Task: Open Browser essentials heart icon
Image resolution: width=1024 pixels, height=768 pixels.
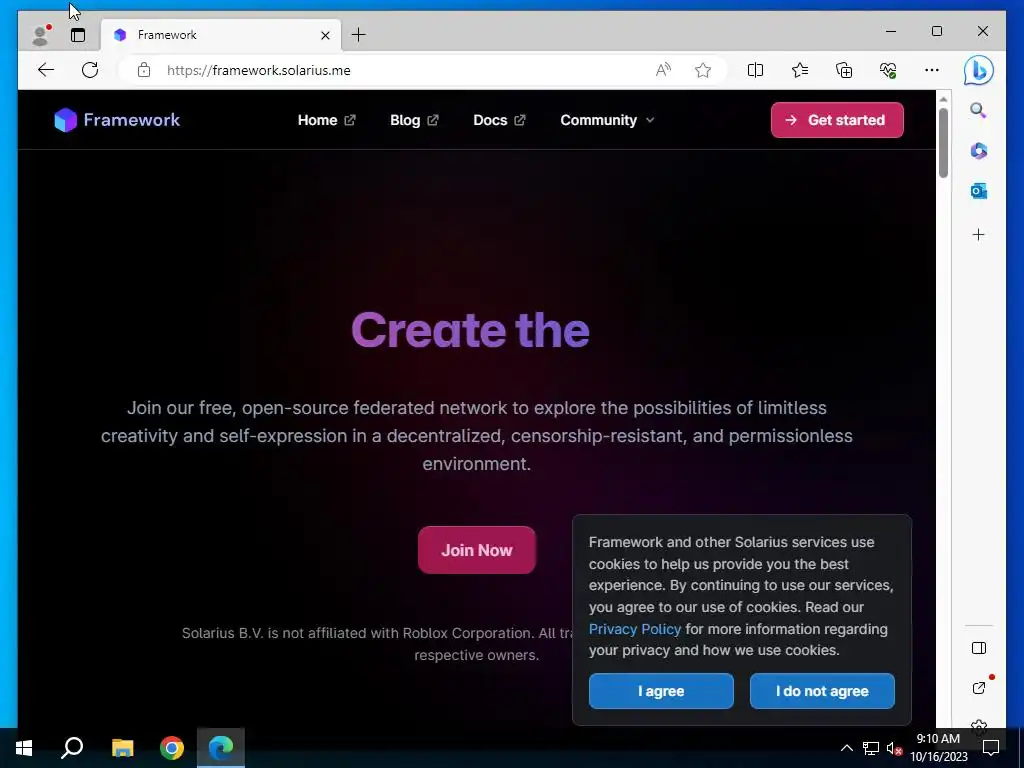Action: pyautogui.click(x=888, y=70)
